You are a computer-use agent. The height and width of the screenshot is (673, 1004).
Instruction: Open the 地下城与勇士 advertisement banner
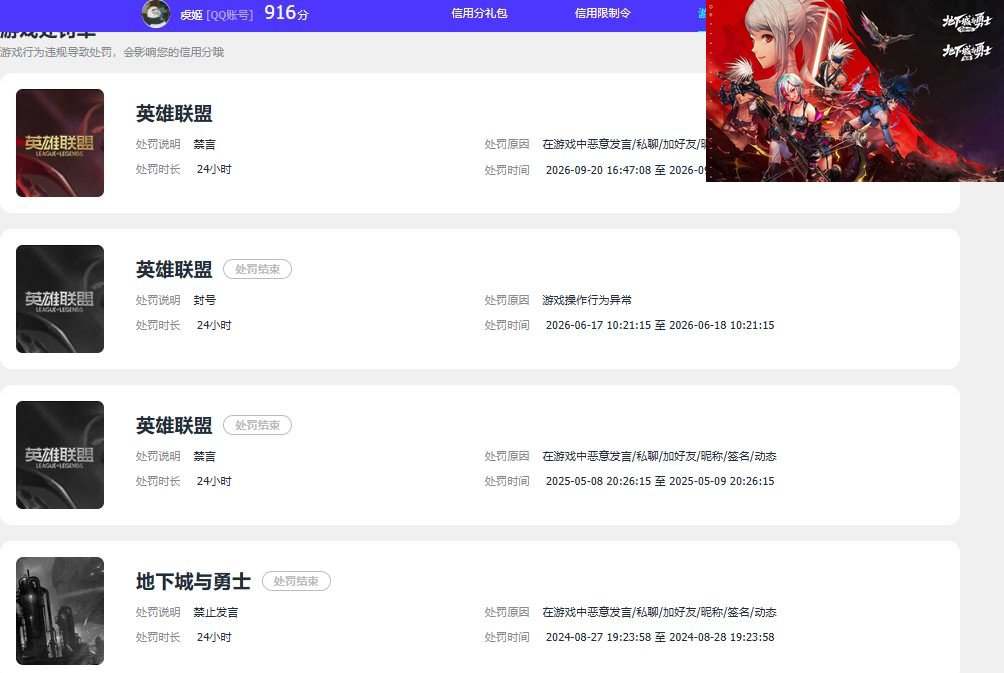click(x=855, y=90)
